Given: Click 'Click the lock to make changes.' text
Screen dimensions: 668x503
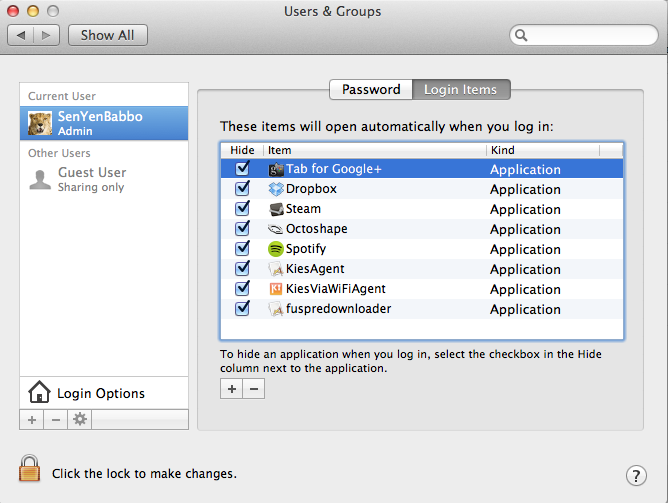Looking at the screenshot, I should [144, 474].
